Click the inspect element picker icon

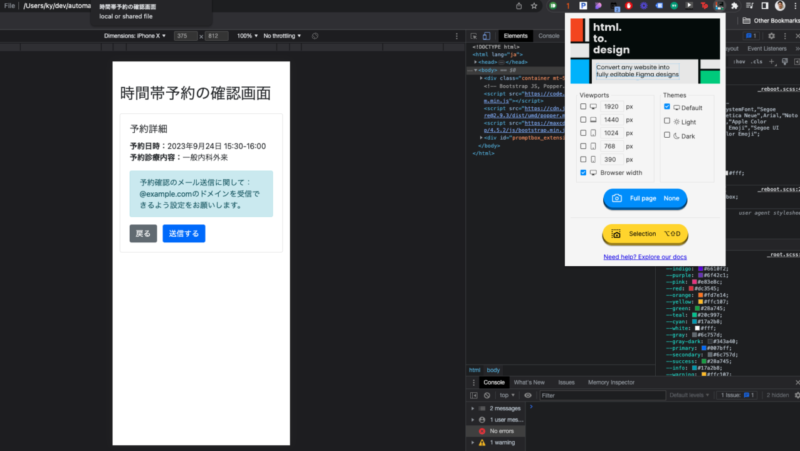point(472,36)
